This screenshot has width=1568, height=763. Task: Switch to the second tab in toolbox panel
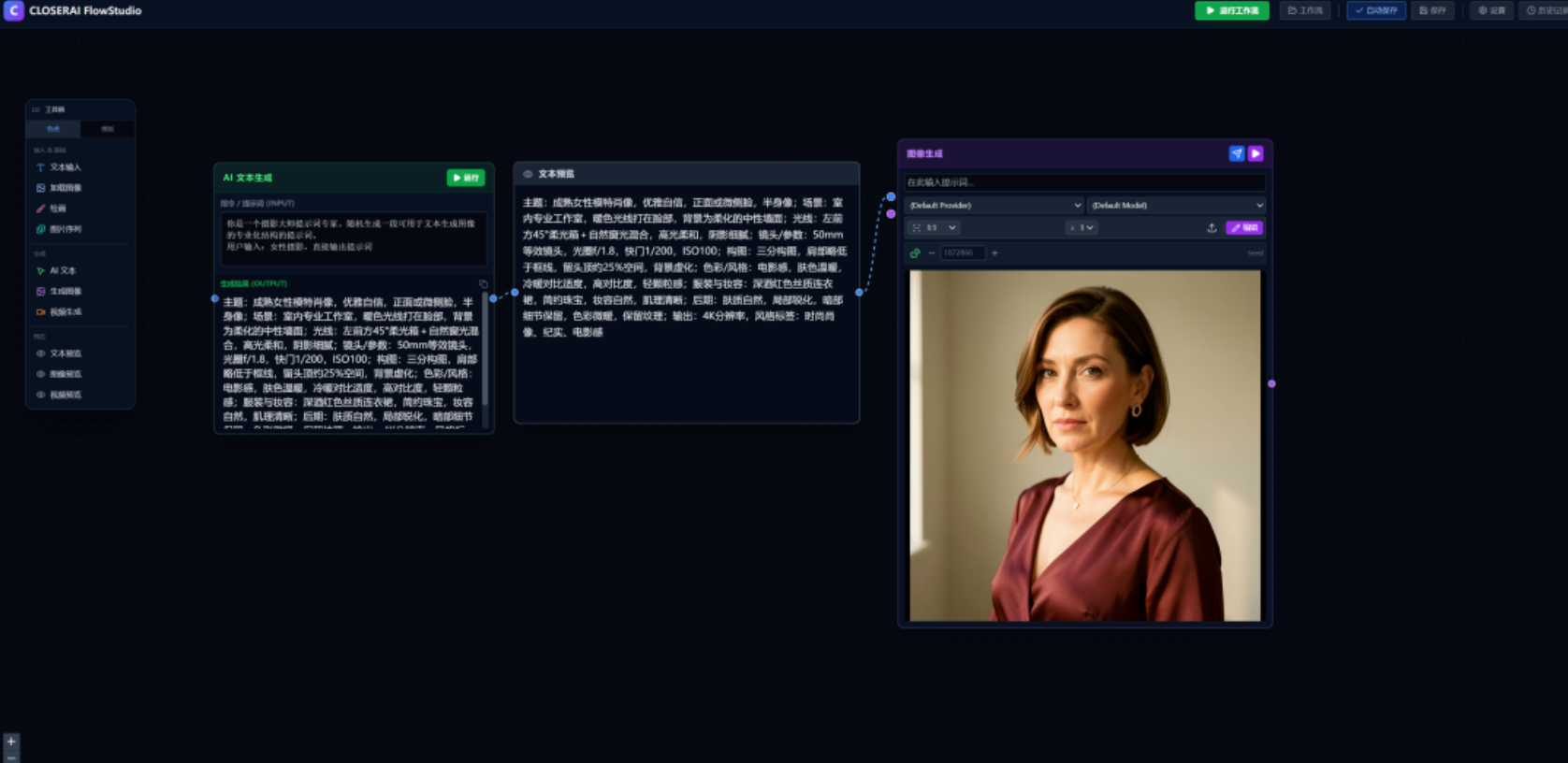coord(107,129)
